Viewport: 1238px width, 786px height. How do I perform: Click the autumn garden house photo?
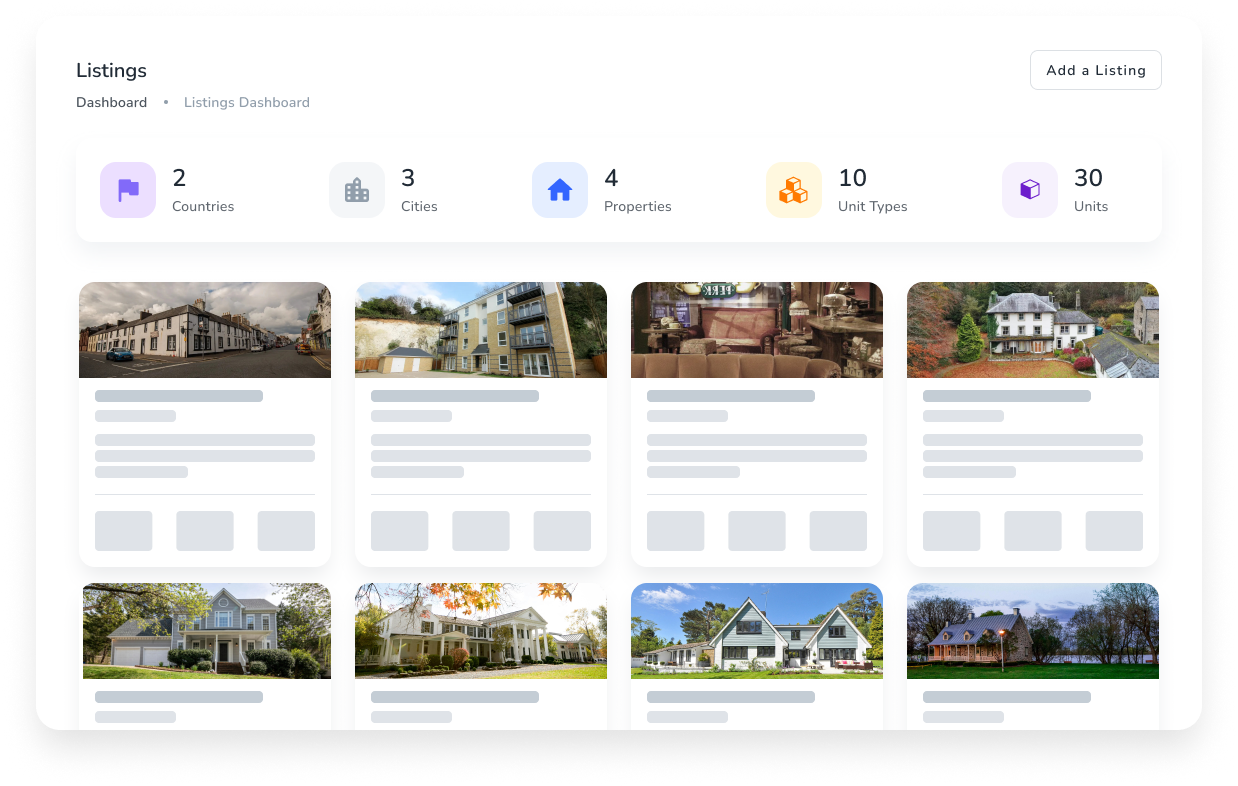(1032, 329)
